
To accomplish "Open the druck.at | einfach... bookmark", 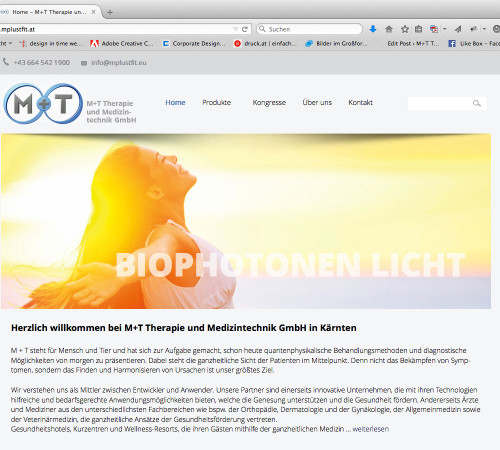I will [265, 44].
